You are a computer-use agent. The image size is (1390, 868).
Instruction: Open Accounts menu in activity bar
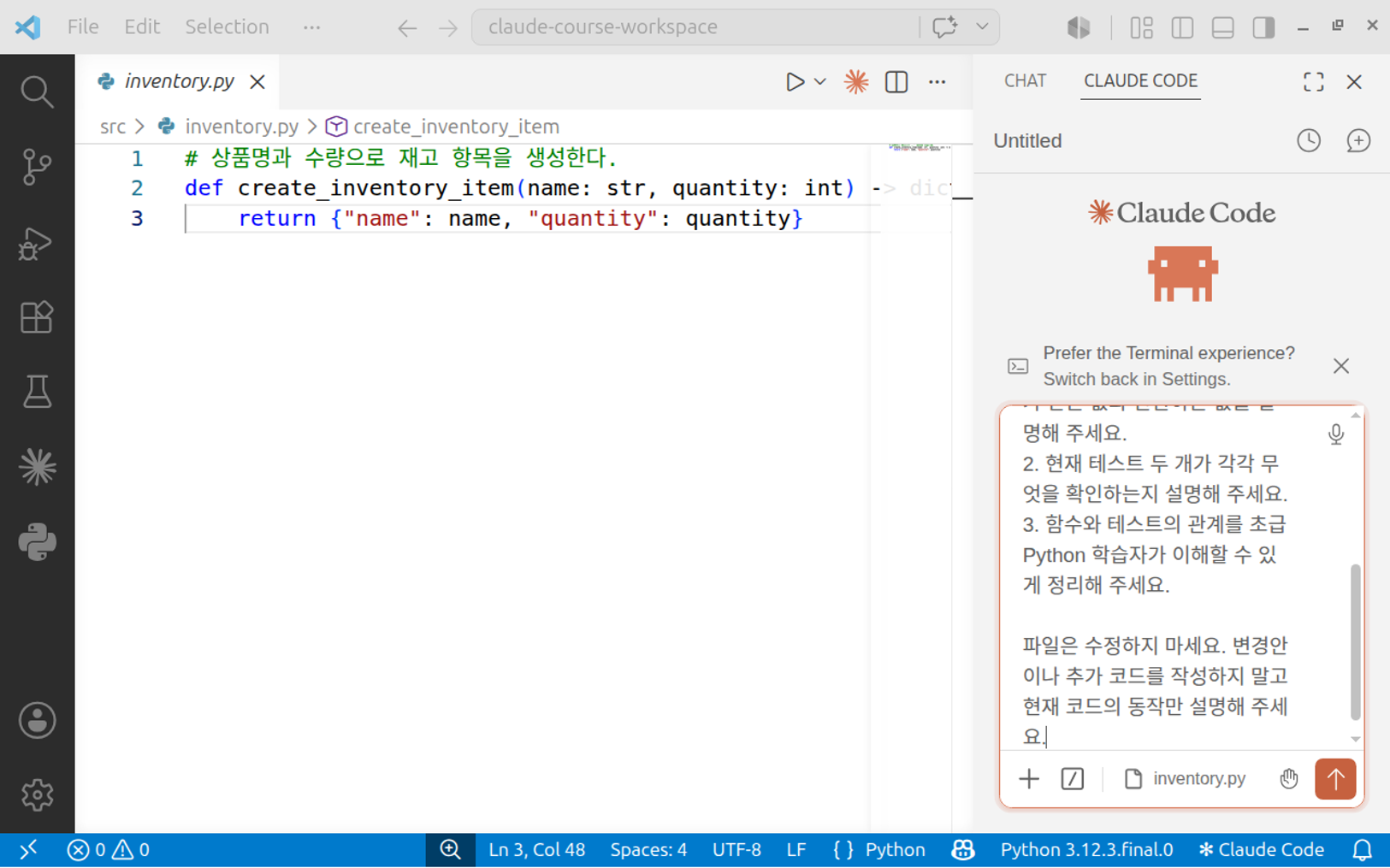coord(37,720)
